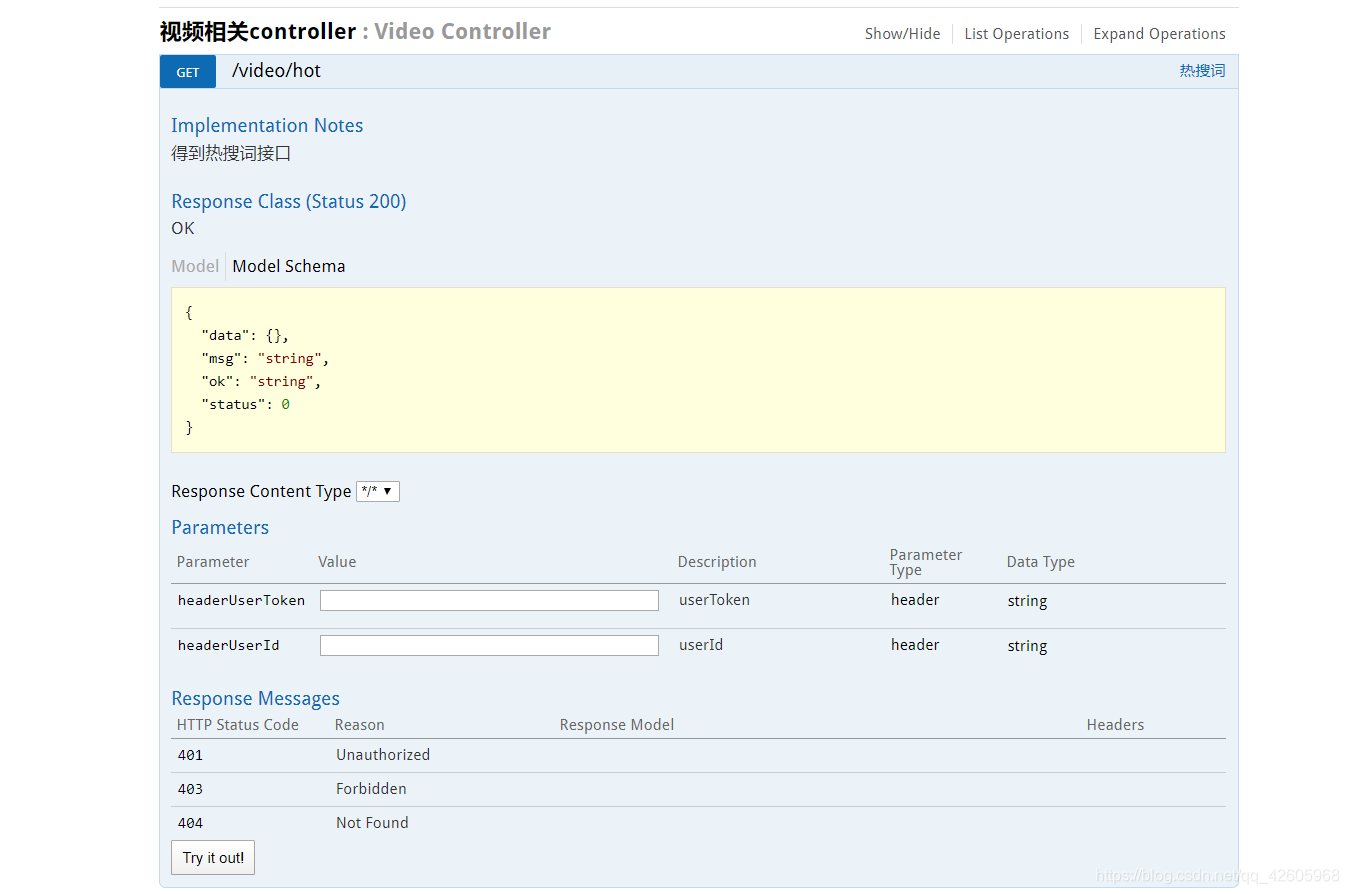Select the 403 status code cell
Viewport: 1349px width, 894px height.
pyautogui.click(x=190, y=789)
